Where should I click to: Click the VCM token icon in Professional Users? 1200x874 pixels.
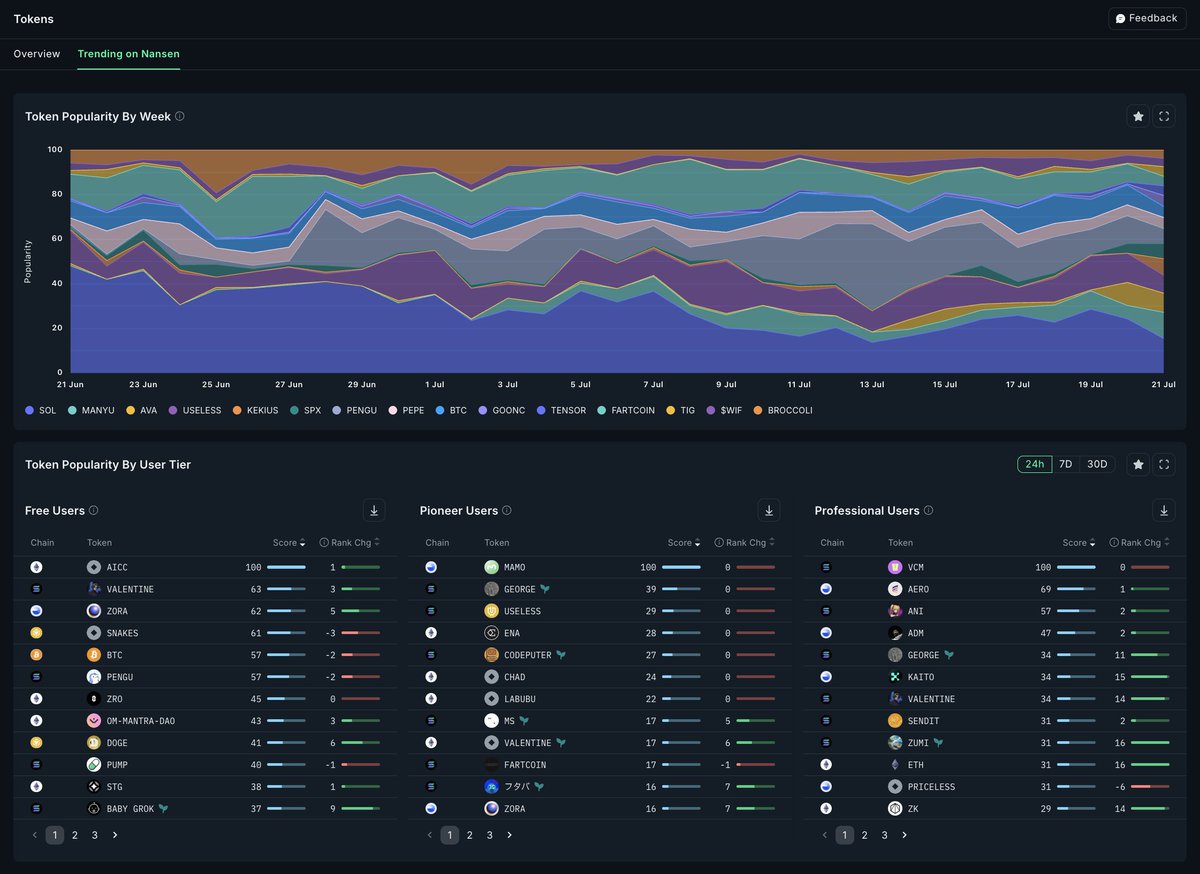click(x=895, y=567)
